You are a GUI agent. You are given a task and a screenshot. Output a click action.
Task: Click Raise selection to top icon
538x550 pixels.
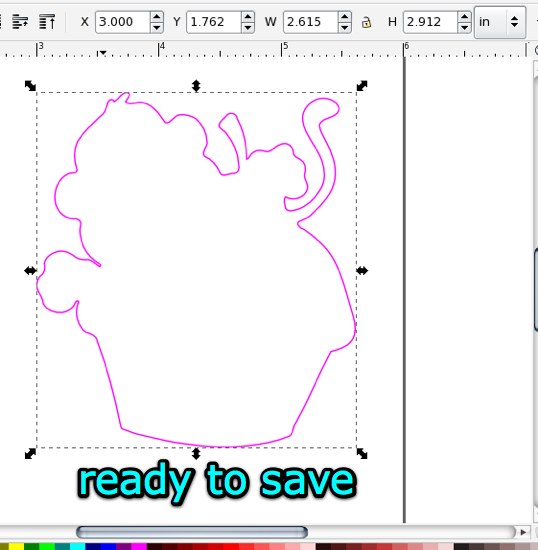(47, 22)
